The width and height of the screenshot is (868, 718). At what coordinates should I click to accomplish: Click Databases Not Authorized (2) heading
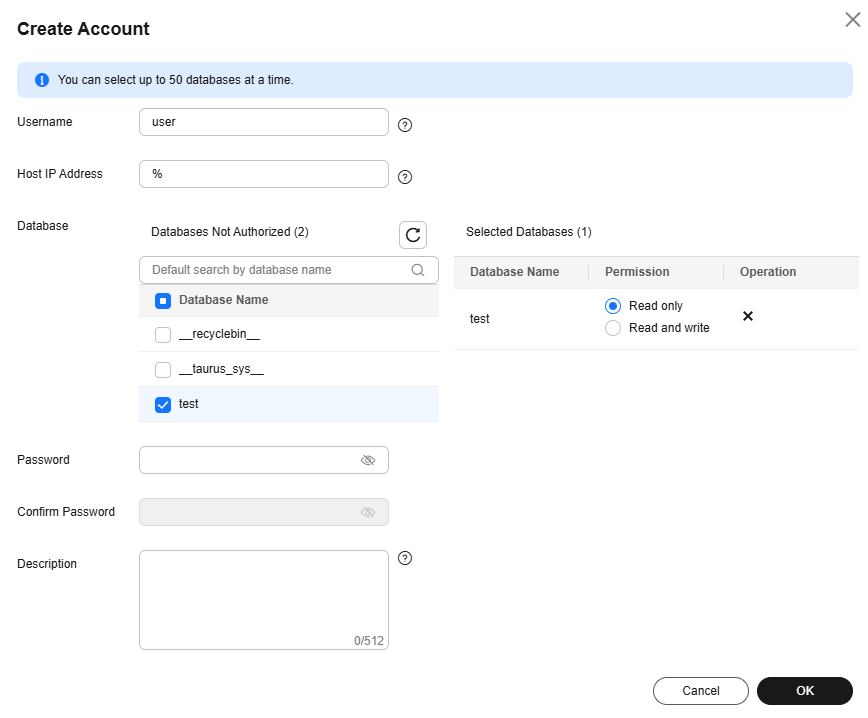tap(230, 232)
